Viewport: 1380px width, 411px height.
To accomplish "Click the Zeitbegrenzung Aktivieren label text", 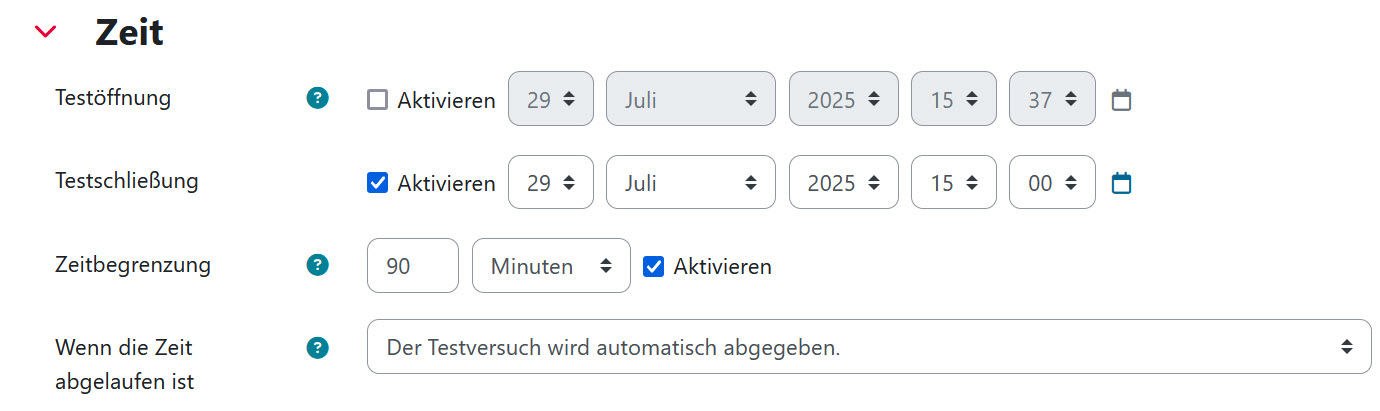I will click(x=723, y=267).
